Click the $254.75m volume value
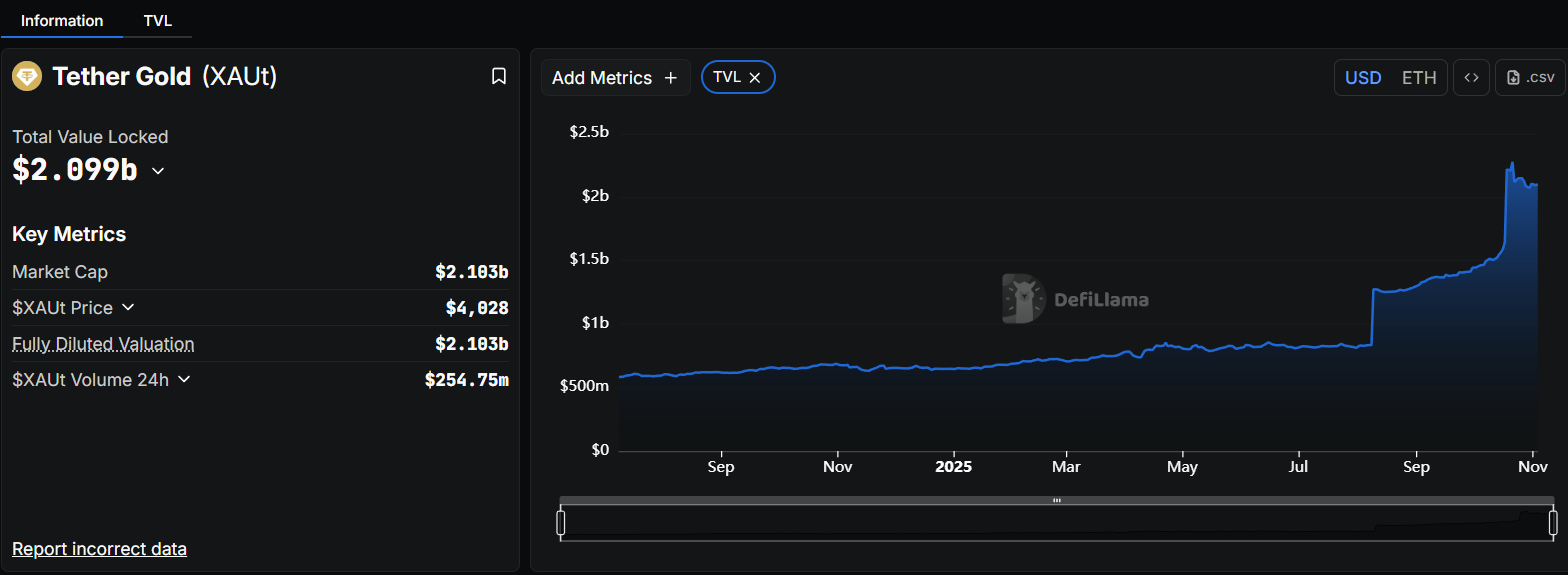This screenshot has width=1568, height=575. click(467, 380)
